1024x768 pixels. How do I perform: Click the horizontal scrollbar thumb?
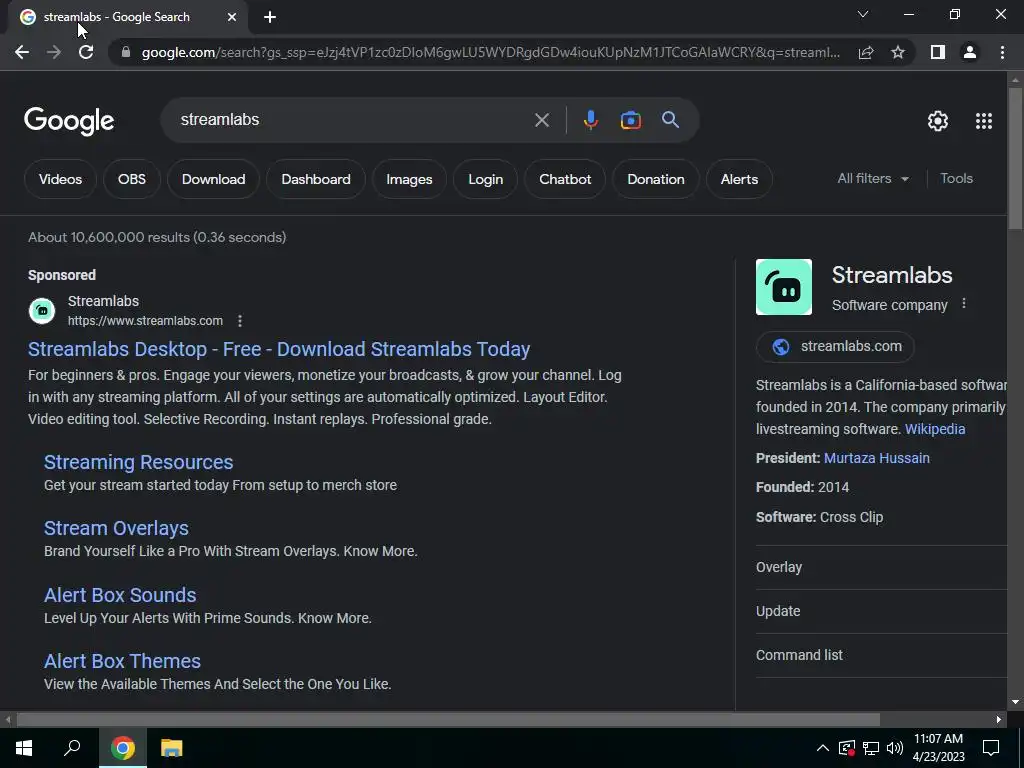pos(448,719)
